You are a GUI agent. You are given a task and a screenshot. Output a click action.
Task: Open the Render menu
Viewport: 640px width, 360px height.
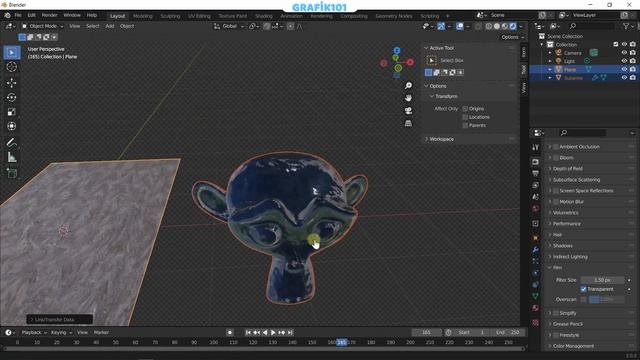coord(50,15)
